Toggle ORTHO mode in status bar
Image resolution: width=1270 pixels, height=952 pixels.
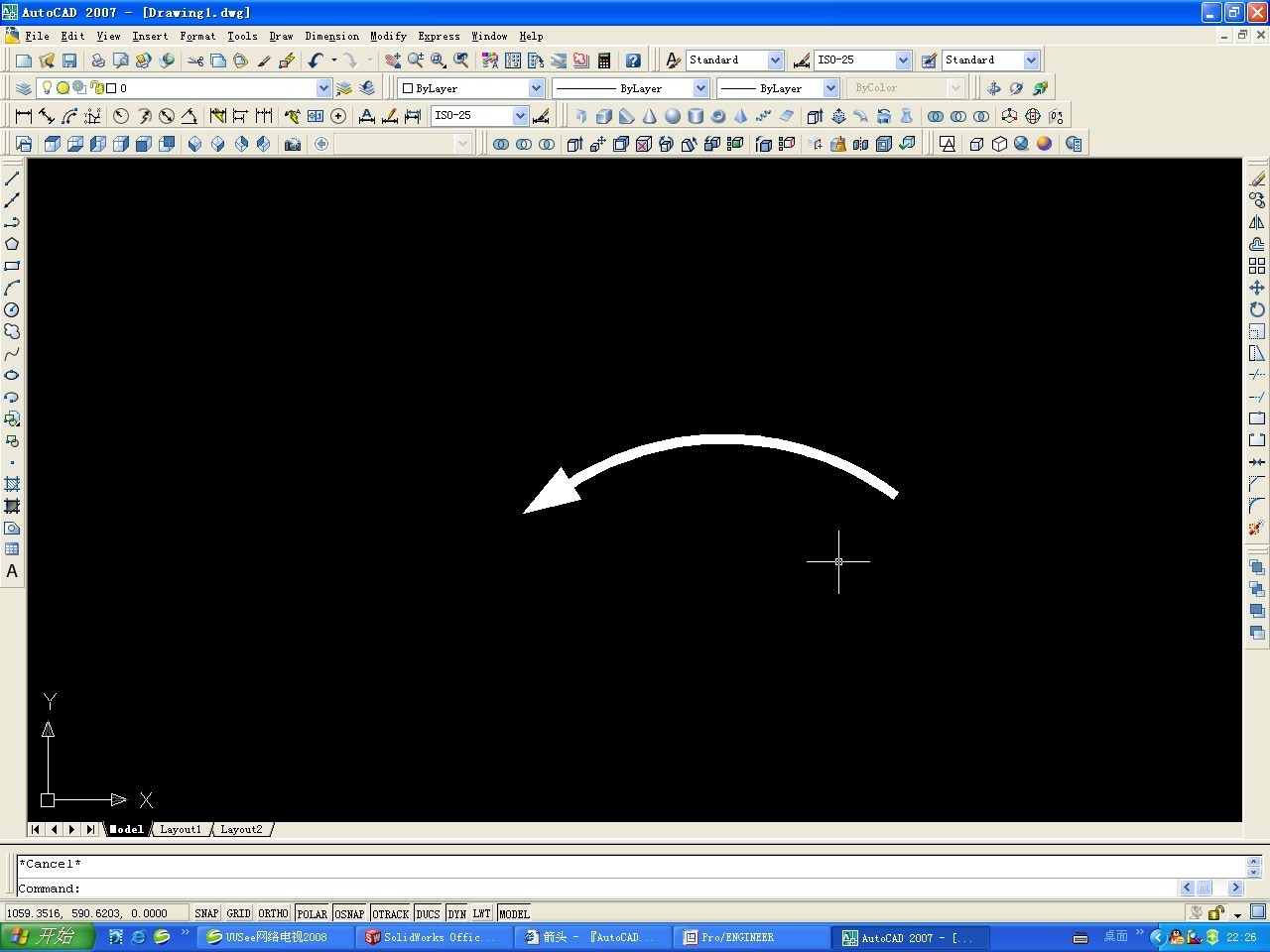pos(273,913)
